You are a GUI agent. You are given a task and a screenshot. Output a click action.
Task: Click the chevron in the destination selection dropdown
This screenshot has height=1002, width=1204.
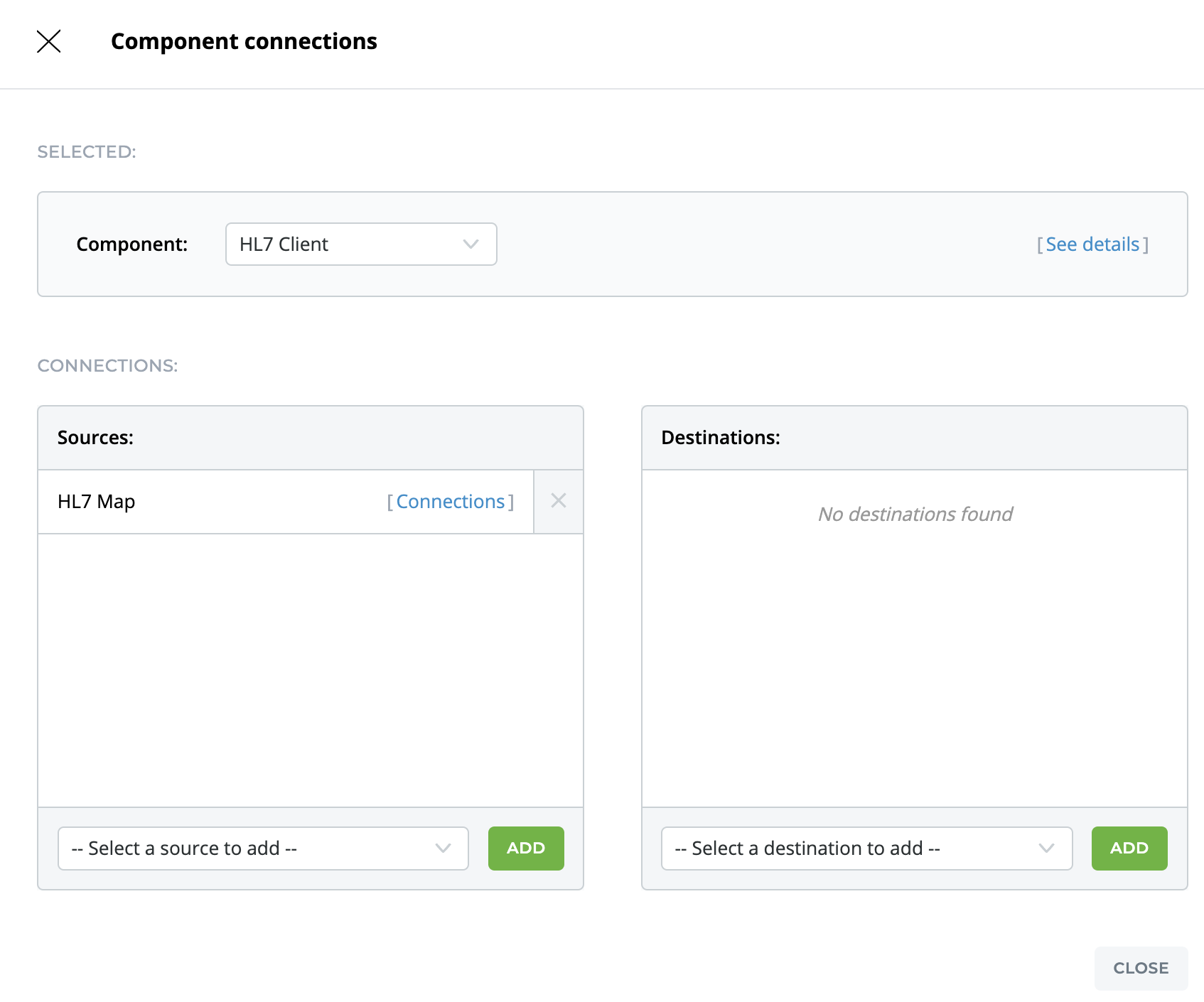pyautogui.click(x=1046, y=848)
